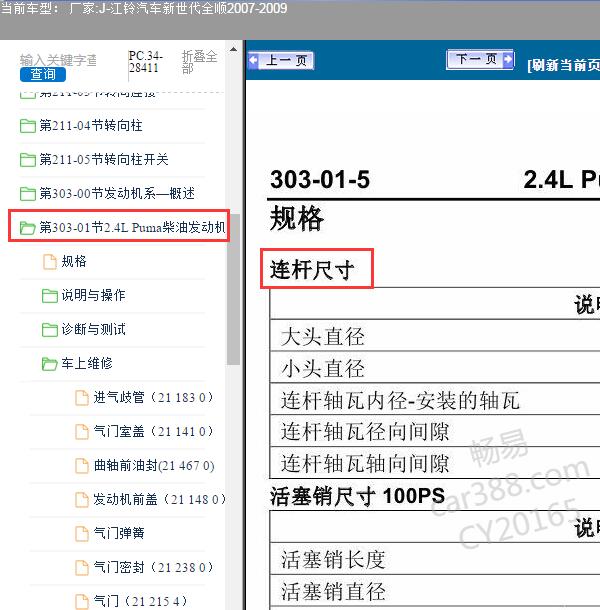Select 连杆轴瓦内径-安装的轴瓦 table row
600x610 pixels.
pos(435,400)
